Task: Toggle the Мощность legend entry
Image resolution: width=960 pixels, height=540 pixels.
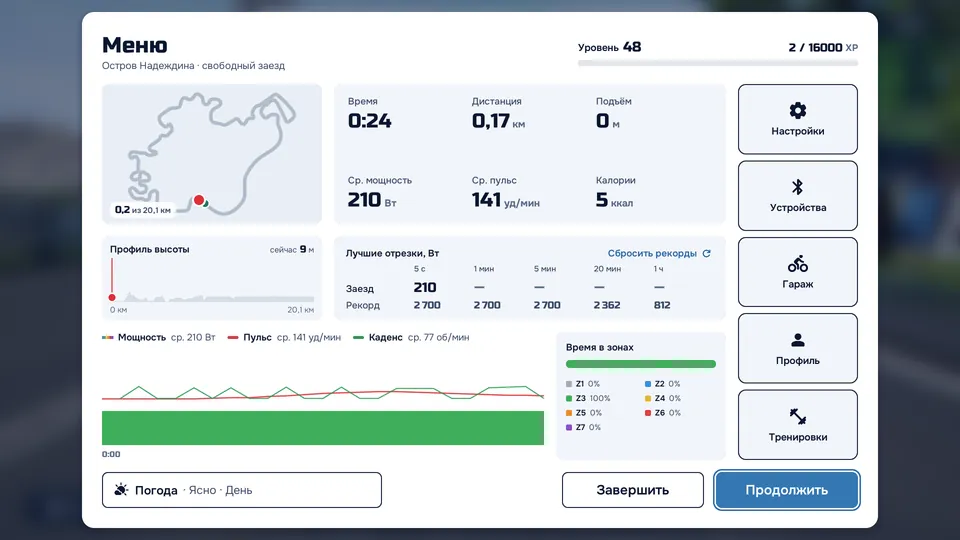Action: 159,337
